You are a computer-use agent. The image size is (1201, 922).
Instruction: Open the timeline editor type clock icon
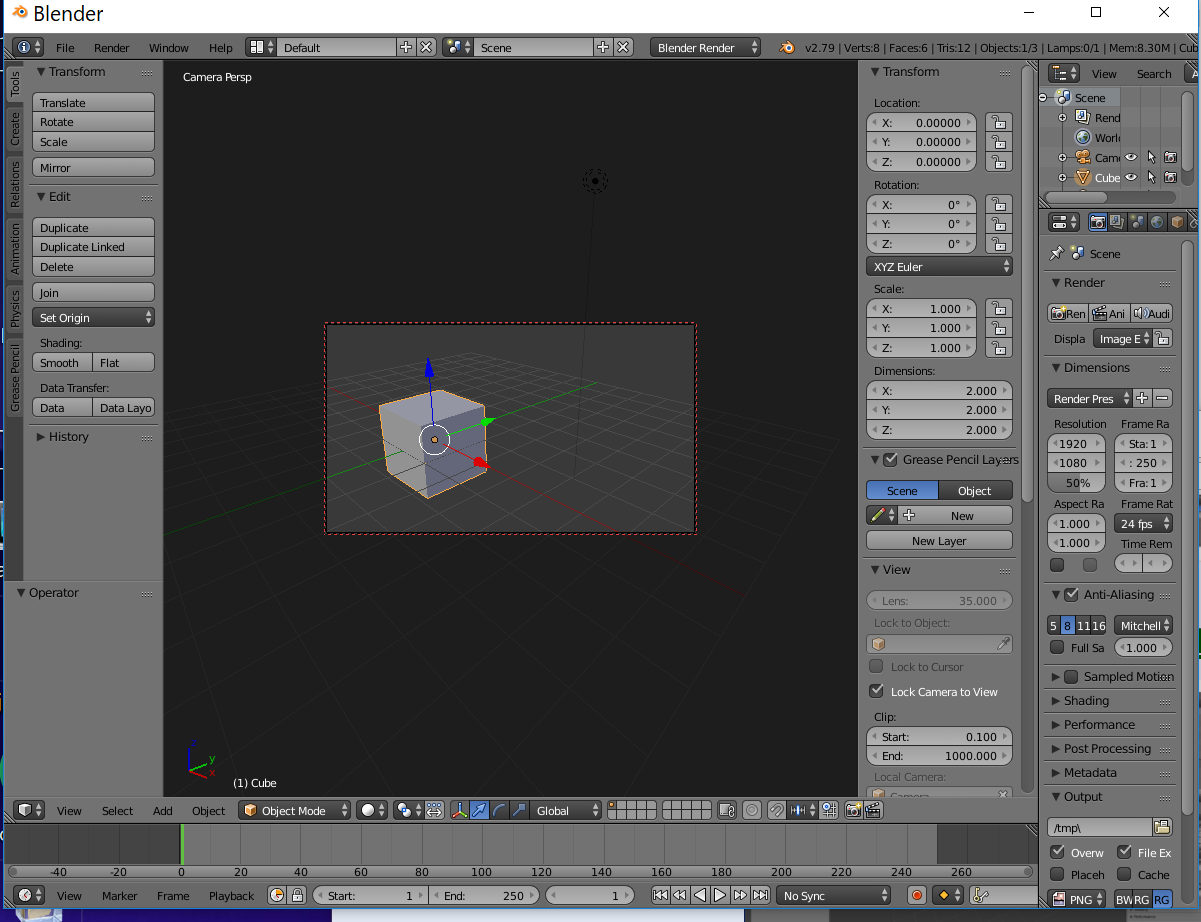click(29, 895)
